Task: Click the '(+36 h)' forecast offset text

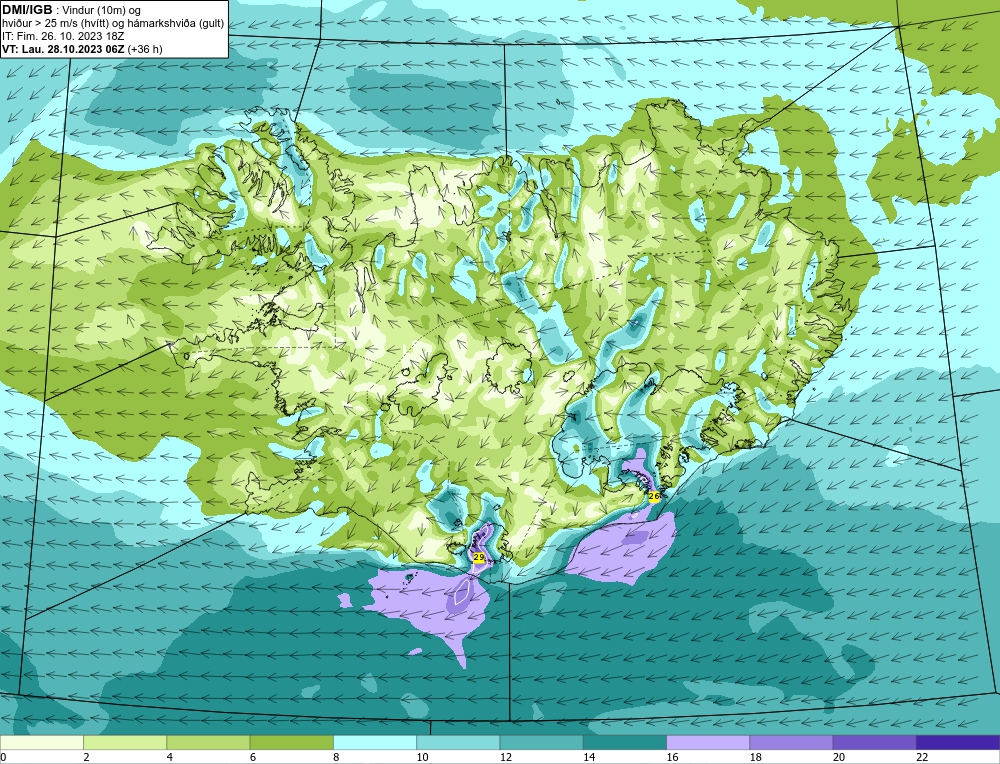Action: (x=145, y=49)
